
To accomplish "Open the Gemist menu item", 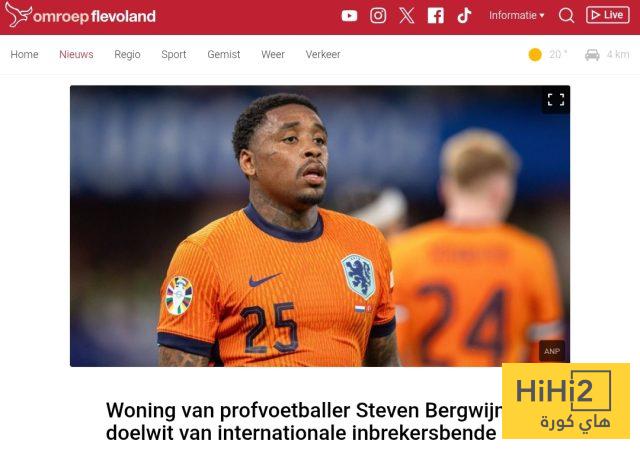I will (x=224, y=54).
